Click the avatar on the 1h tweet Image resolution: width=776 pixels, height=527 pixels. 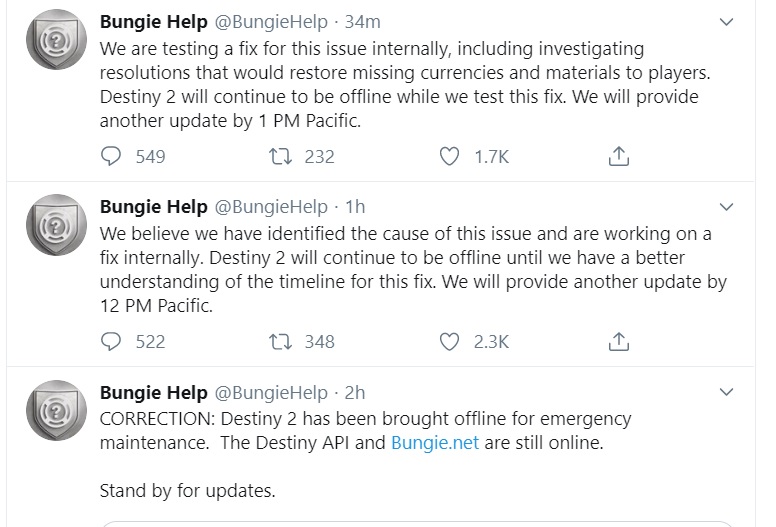click(x=56, y=225)
